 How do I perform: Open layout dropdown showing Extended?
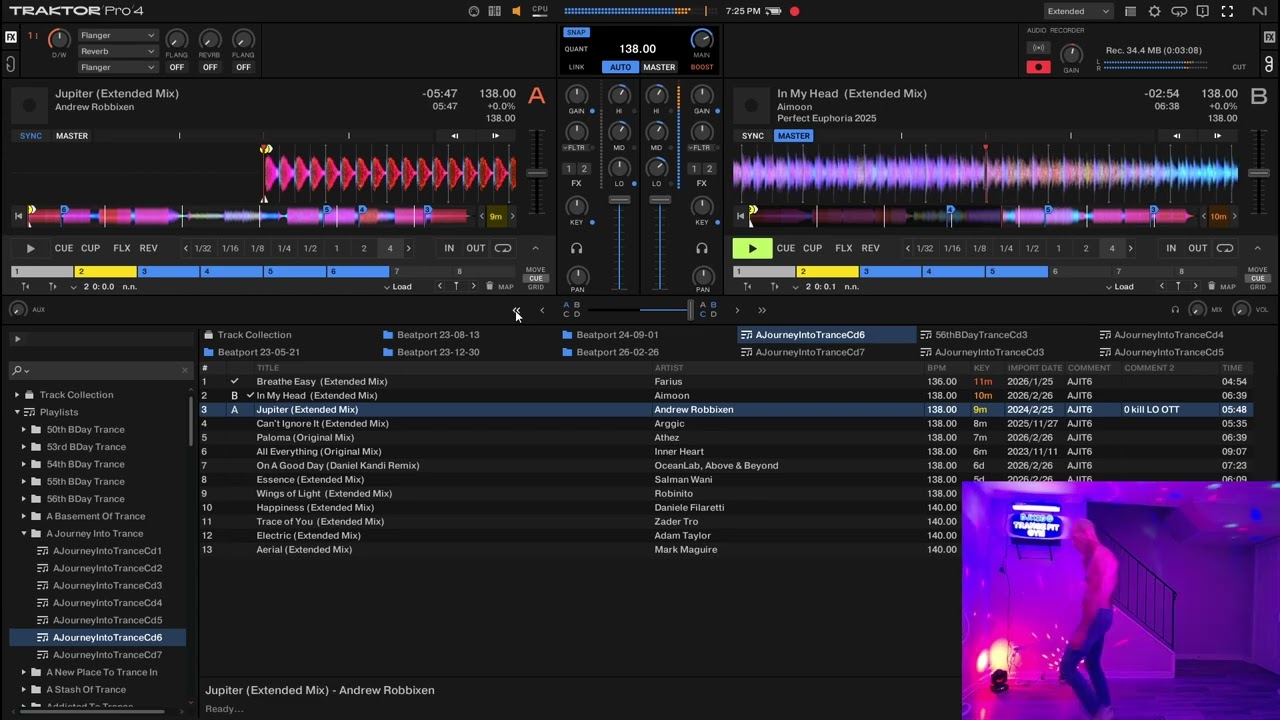[1077, 11]
